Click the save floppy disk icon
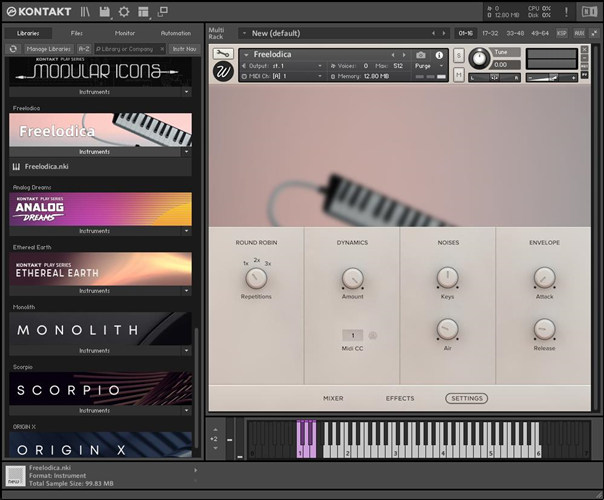The image size is (604, 500). pos(105,12)
